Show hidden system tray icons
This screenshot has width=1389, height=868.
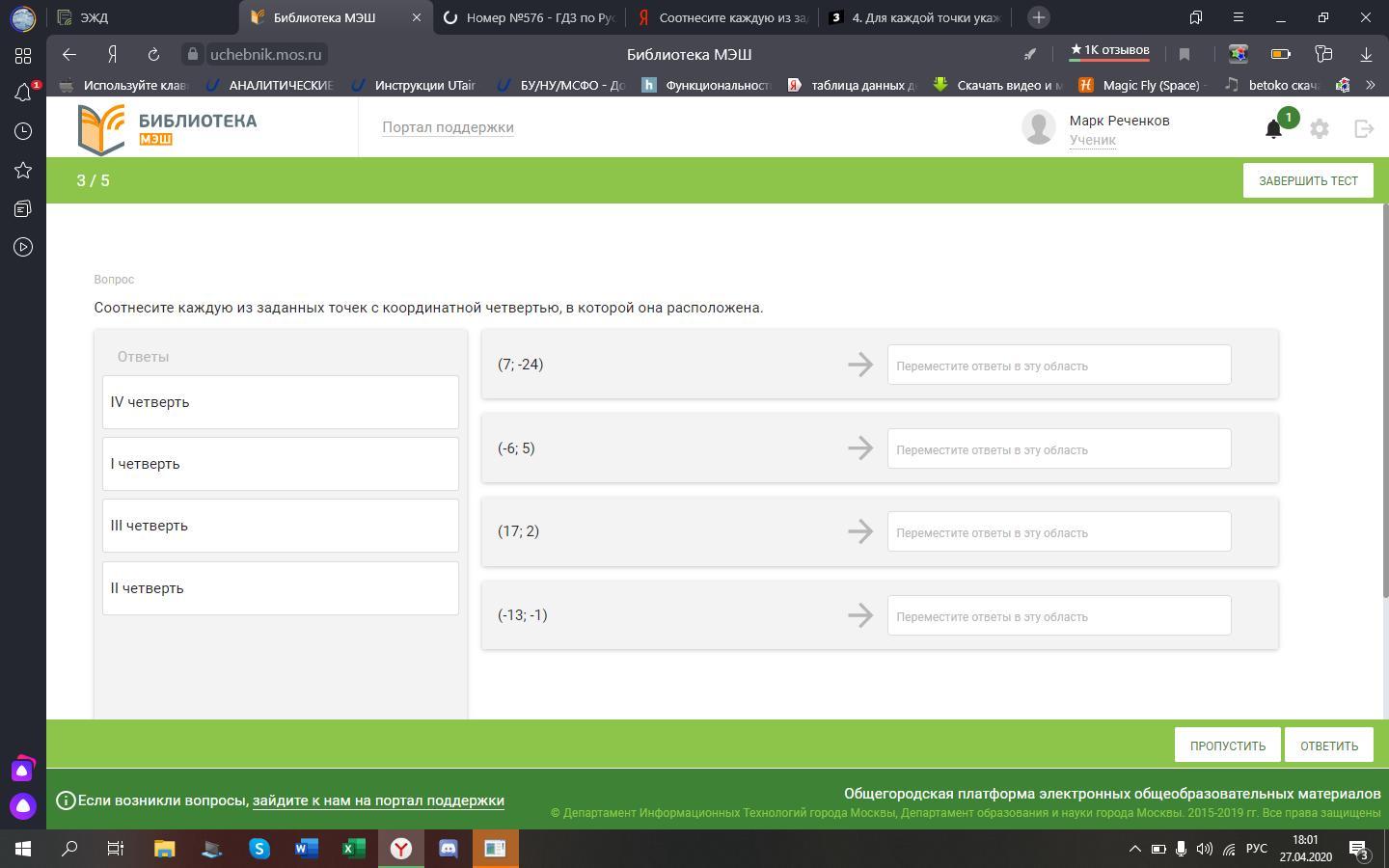tap(1134, 849)
